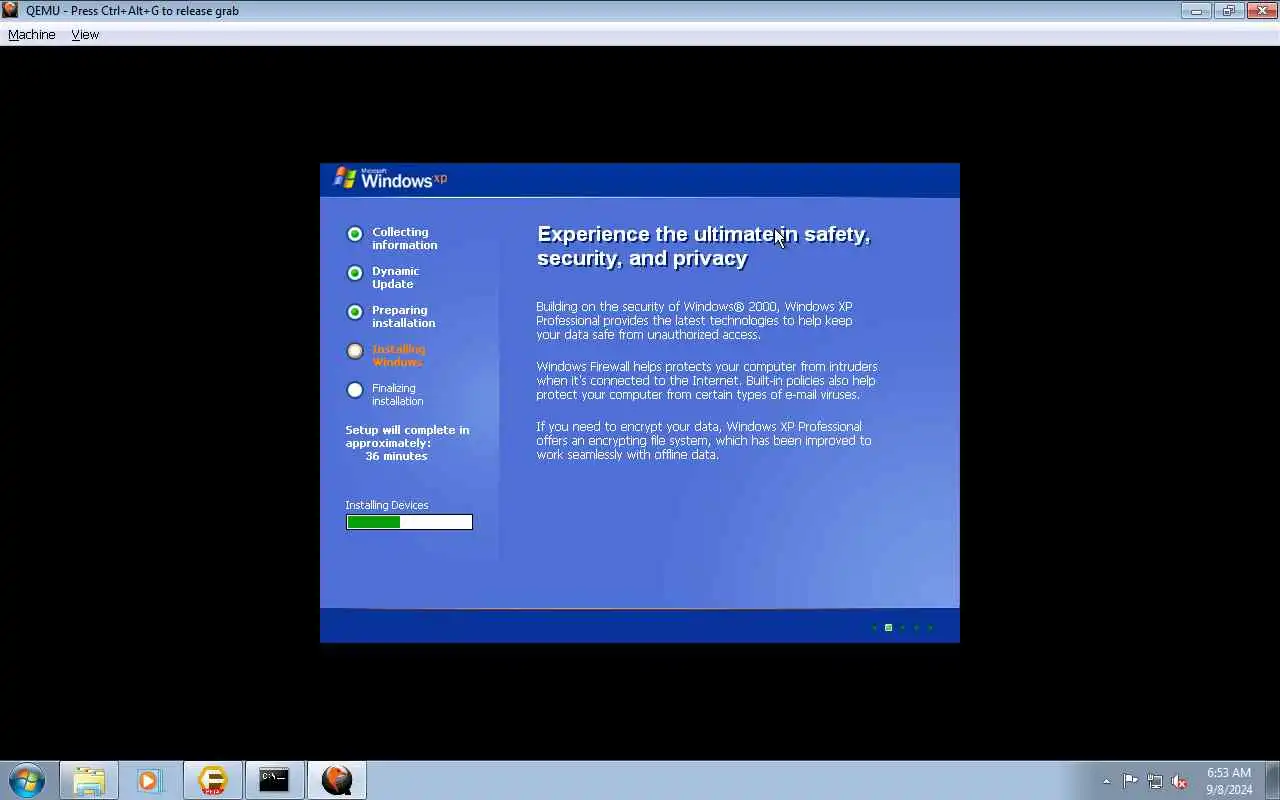1280x800 pixels.
Task: Click the "Preparing installation" text
Action: 404,316
